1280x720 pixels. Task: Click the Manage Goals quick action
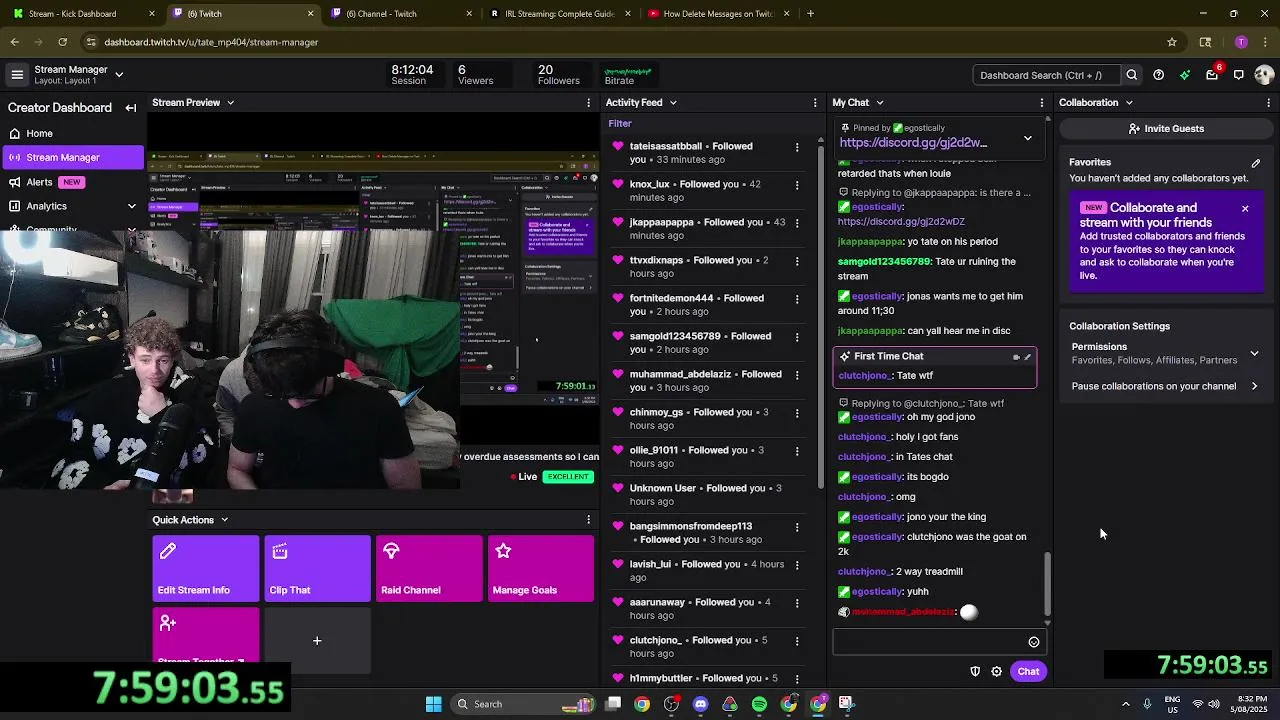(x=541, y=569)
